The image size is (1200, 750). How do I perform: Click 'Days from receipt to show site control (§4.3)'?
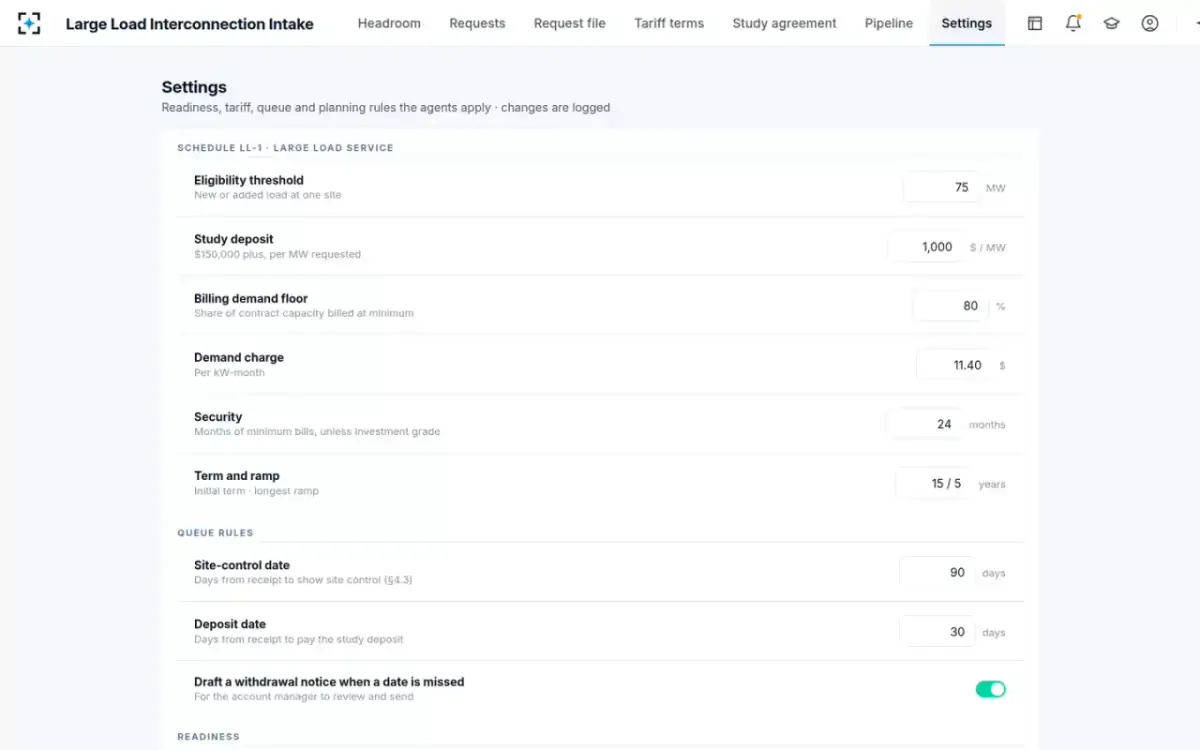click(303, 580)
